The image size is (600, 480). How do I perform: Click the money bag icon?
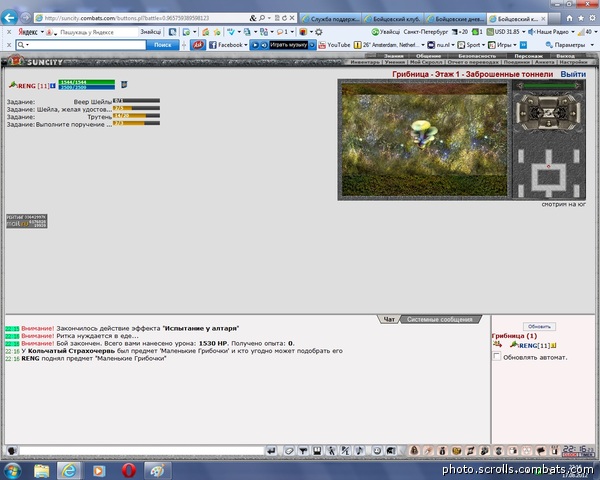[442, 451]
